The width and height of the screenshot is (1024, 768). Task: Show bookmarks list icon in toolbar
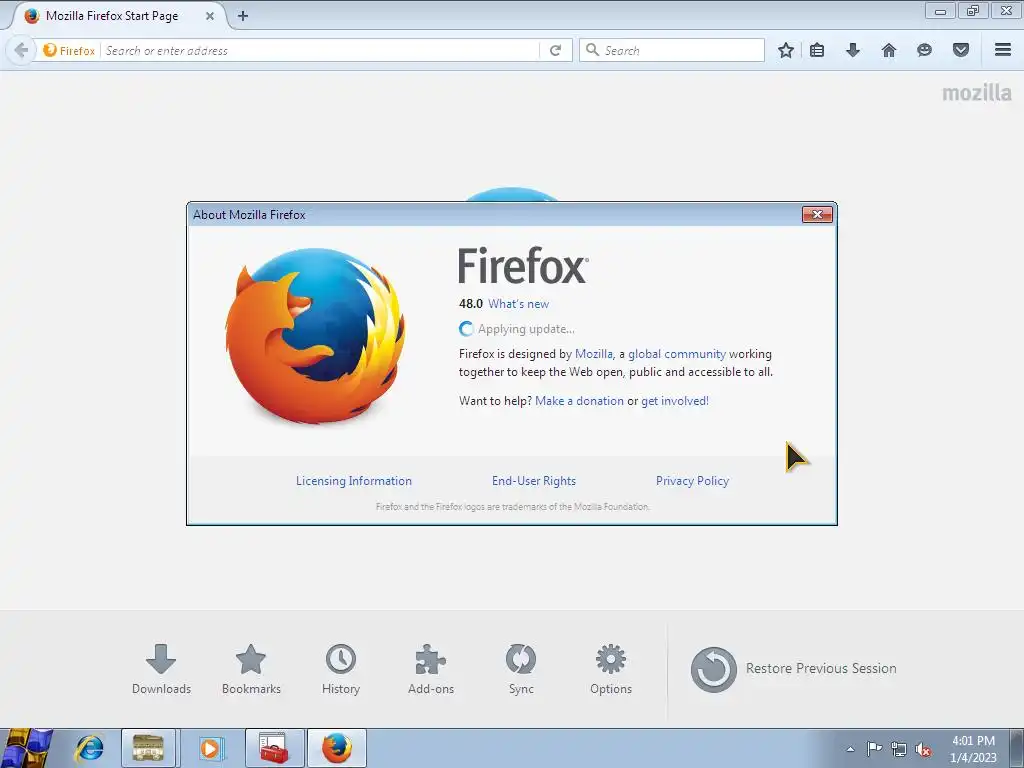pos(817,50)
